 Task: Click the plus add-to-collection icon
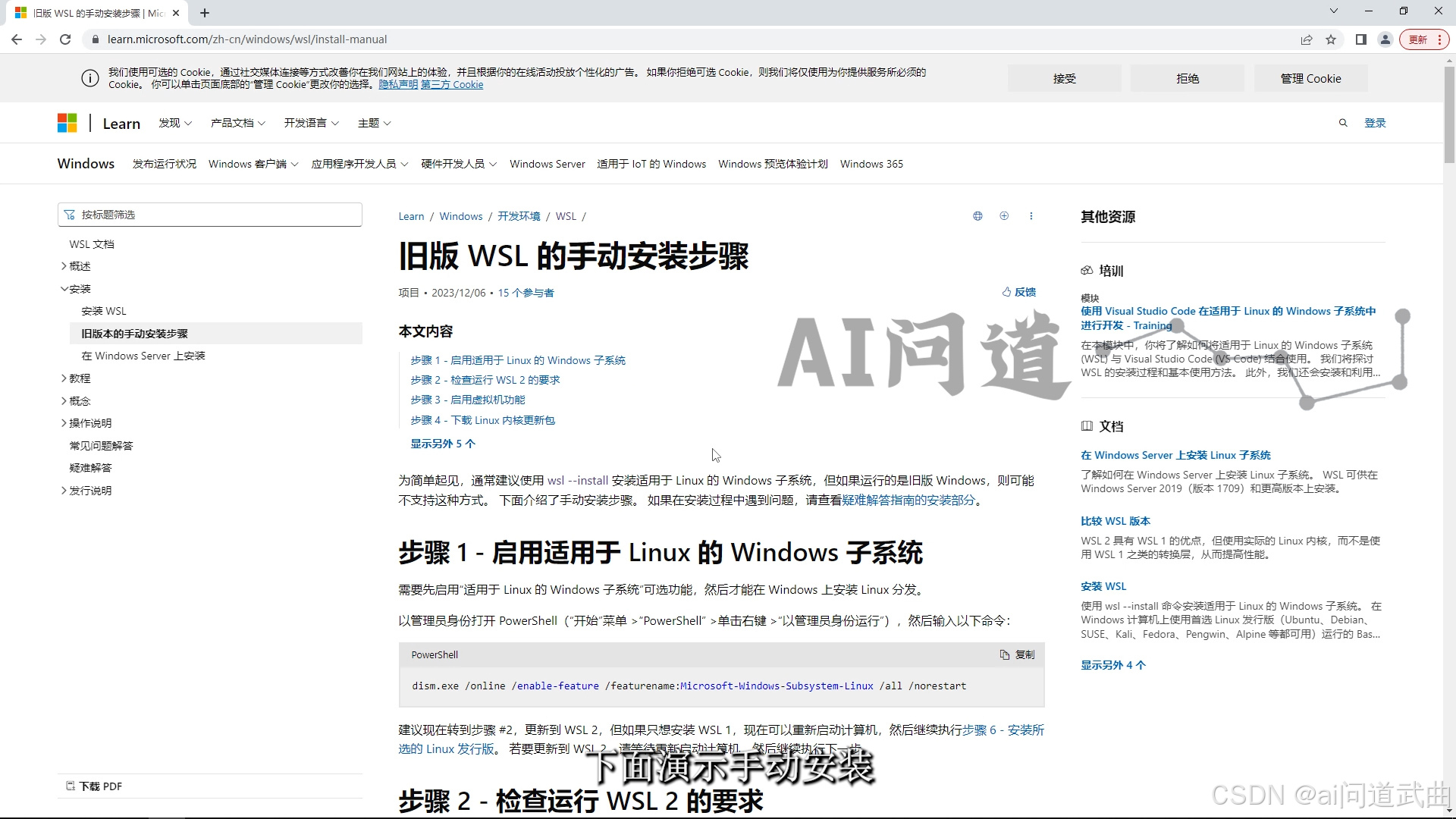tap(1004, 216)
